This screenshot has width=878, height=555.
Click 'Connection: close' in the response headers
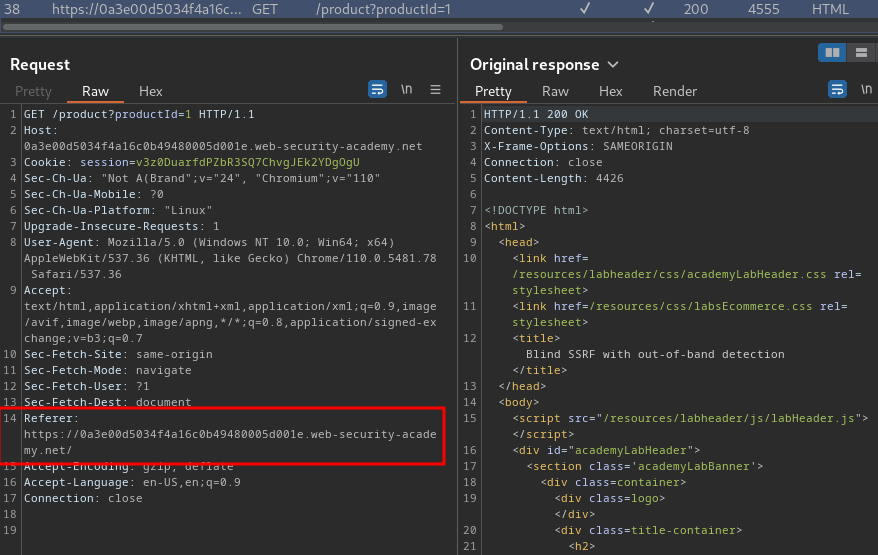click(x=543, y=162)
